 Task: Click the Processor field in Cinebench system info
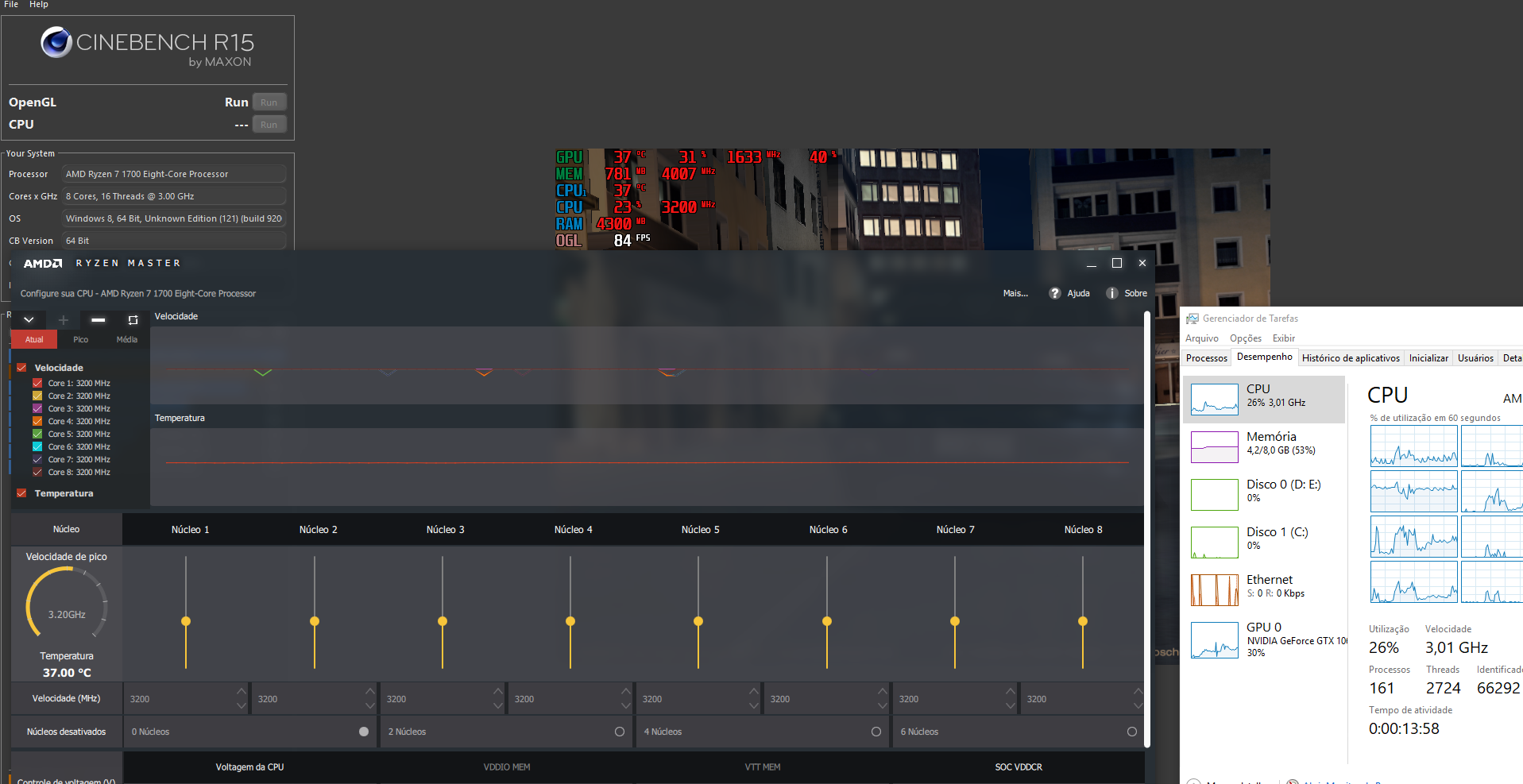pos(174,174)
